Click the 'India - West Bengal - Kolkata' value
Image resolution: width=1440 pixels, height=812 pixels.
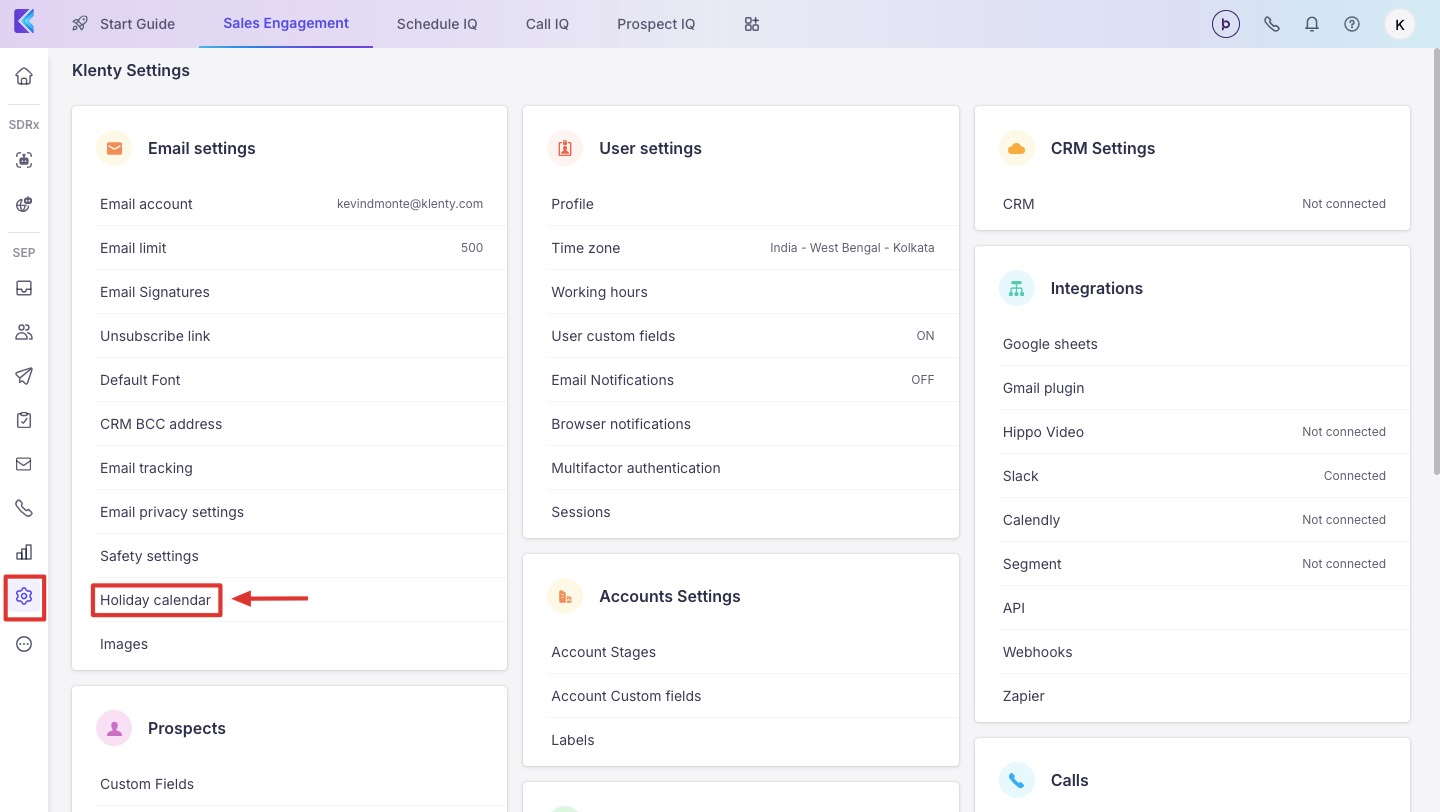pyautogui.click(x=852, y=248)
